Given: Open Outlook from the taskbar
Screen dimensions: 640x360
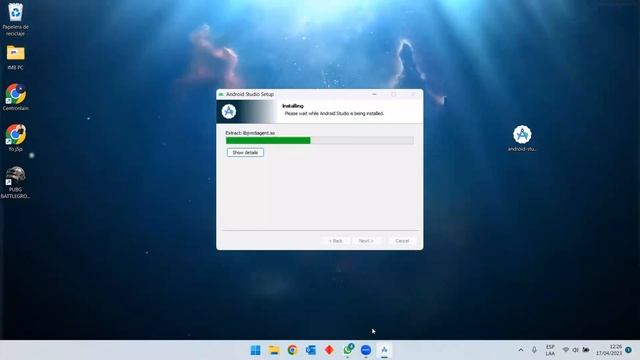Looking at the screenshot, I should (x=311, y=350).
